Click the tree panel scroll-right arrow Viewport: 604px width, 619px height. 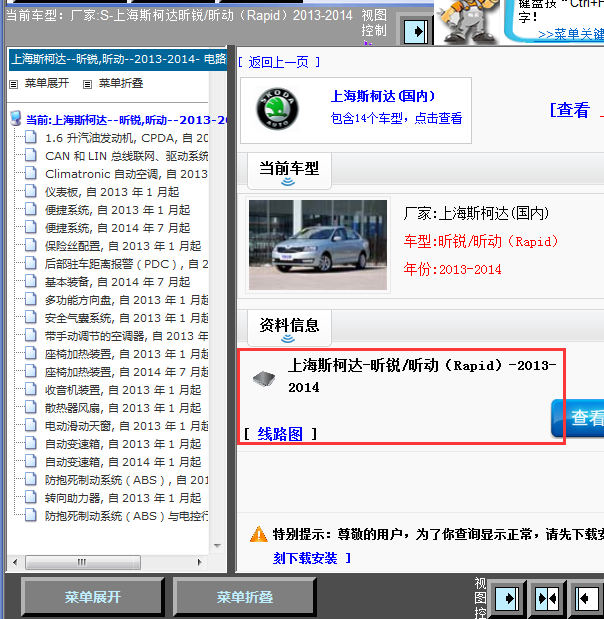click(199, 562)
